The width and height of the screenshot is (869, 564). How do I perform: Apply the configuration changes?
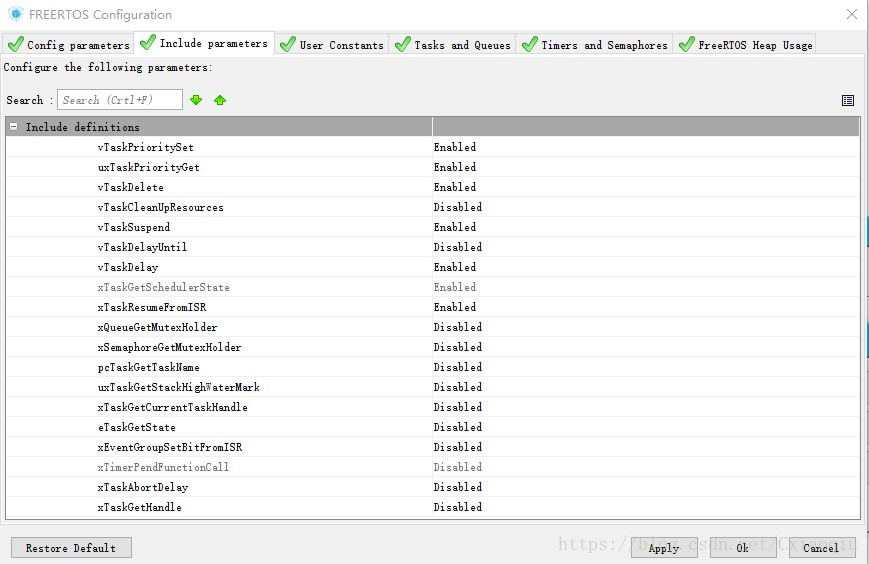(x=664, y=547)
